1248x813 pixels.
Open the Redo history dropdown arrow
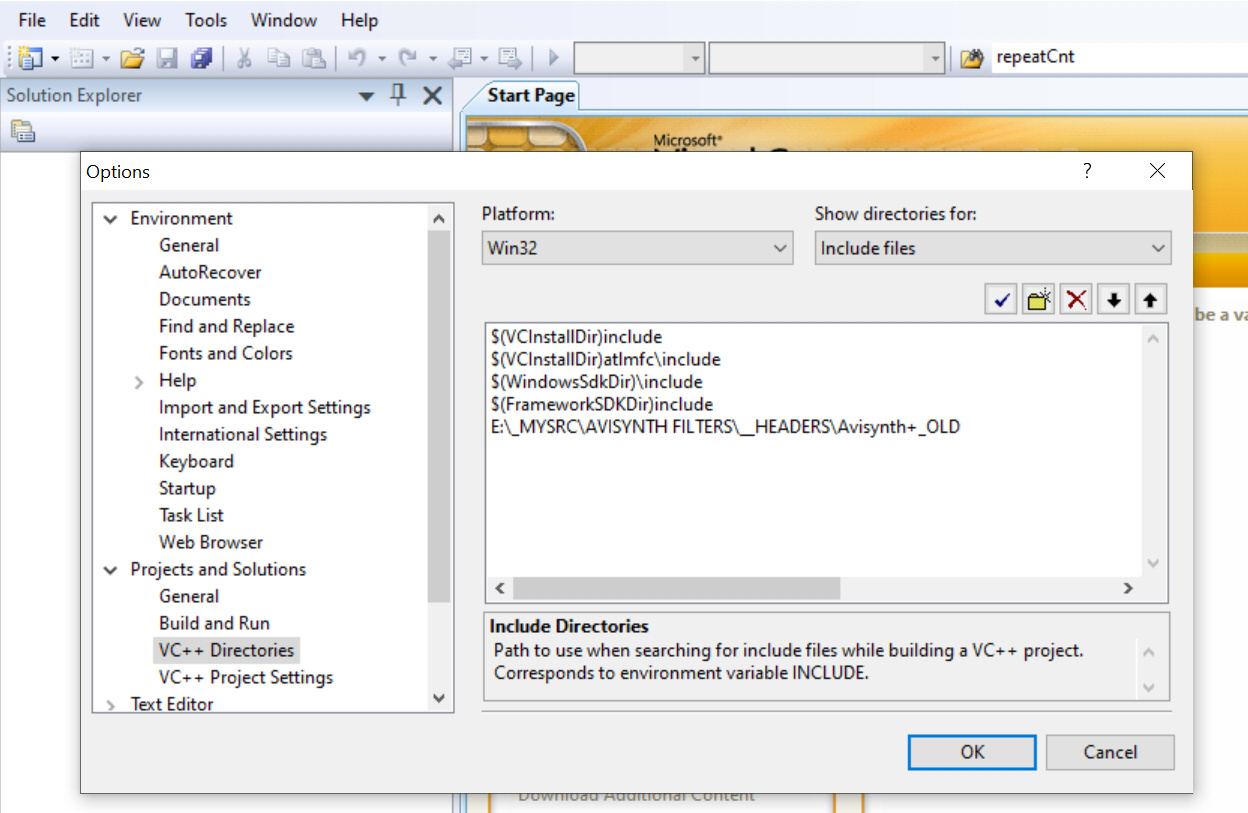click(431, 58)
